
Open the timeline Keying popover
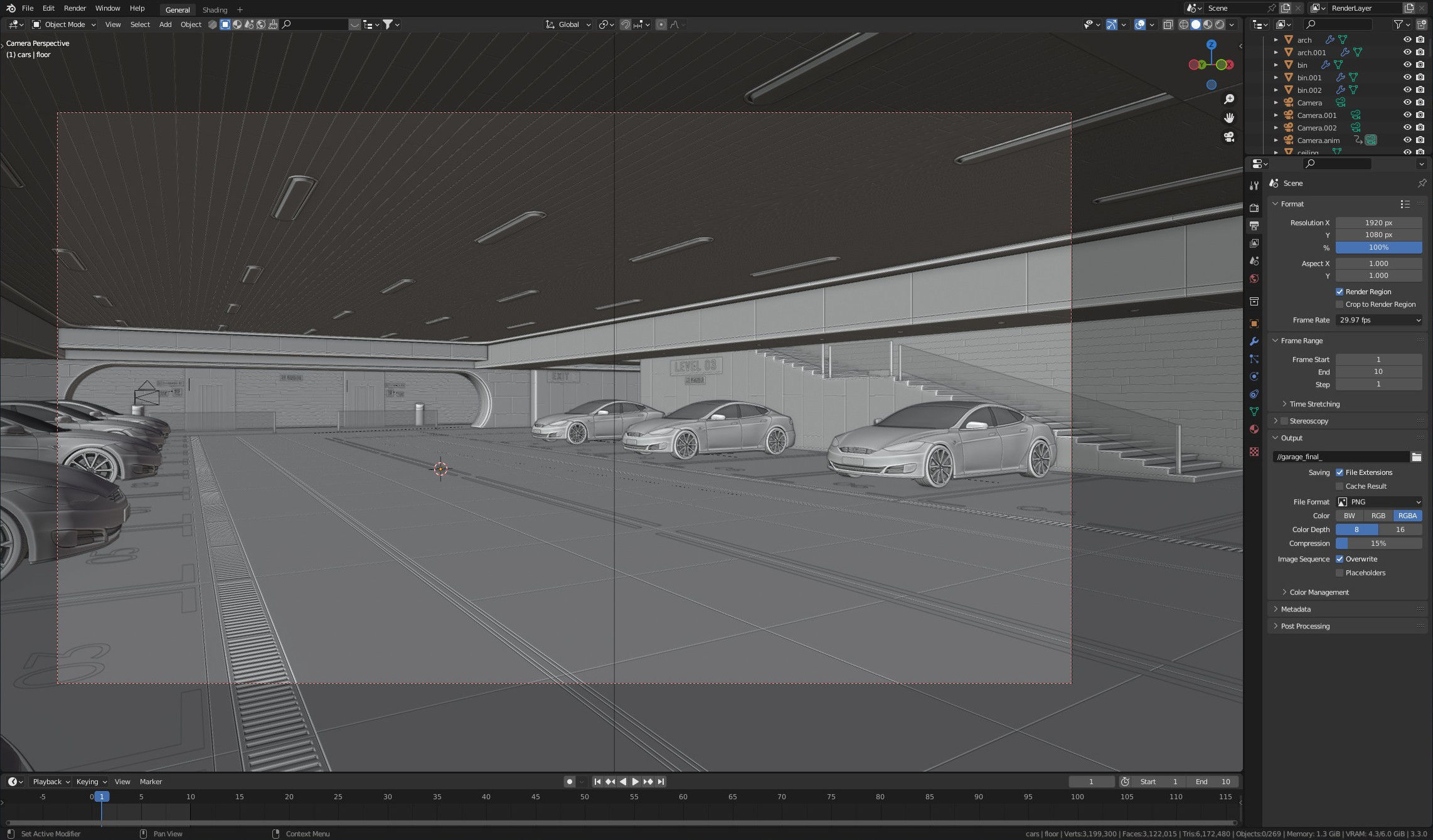(x=91, y=782)
